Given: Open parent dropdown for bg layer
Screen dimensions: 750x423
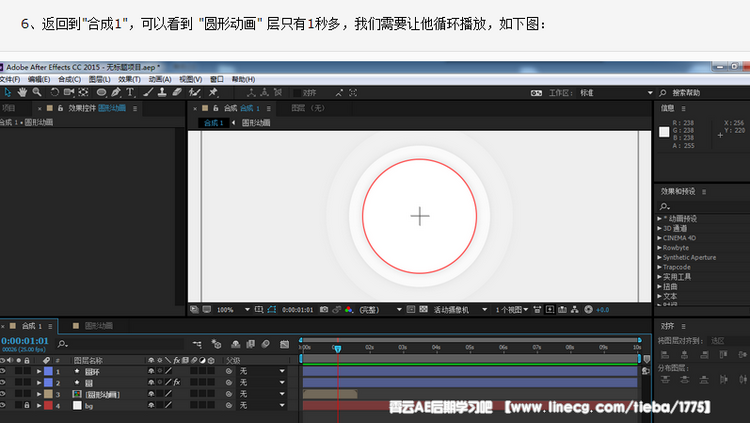Looking at the screenshot, I should click(262, 405).
